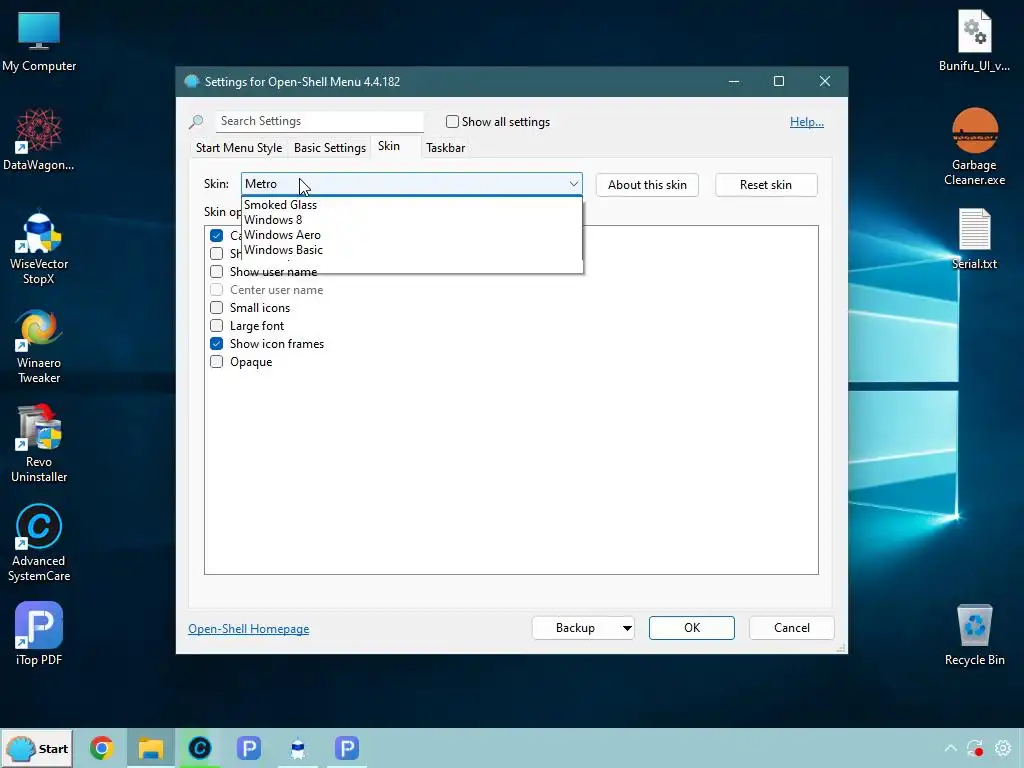Maximize the settings window
The image size is (1024, 768).
point(778,81)
